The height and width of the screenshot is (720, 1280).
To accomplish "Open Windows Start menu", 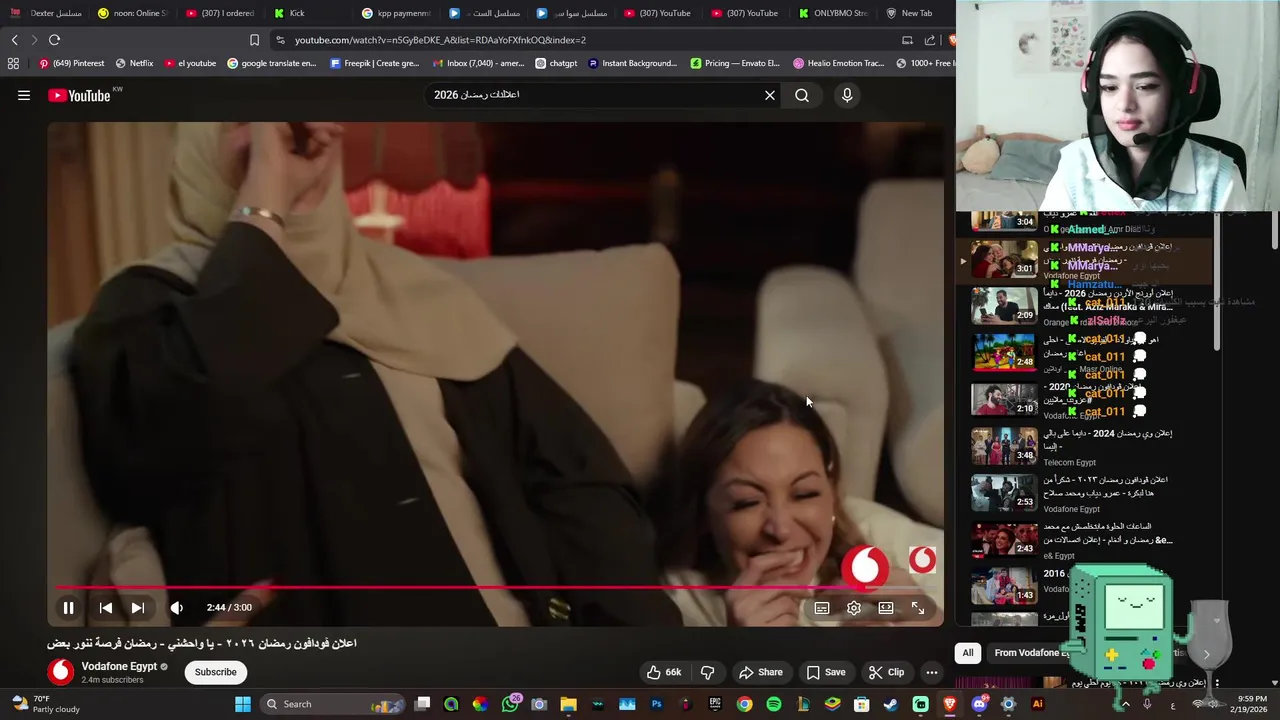I will point(242,704).
